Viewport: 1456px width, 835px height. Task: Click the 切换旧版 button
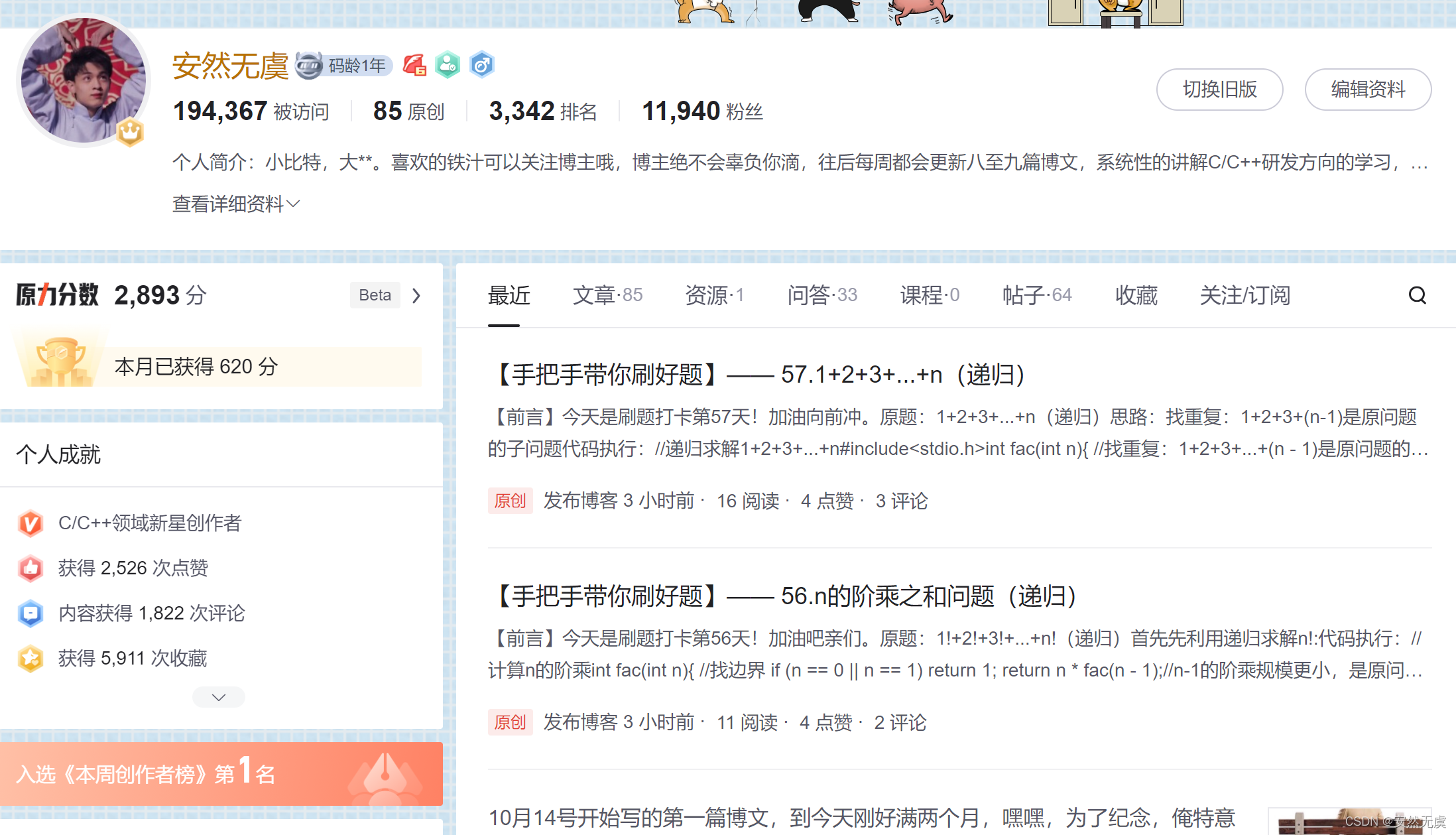pyautogui.click(x=1219, y=90)
